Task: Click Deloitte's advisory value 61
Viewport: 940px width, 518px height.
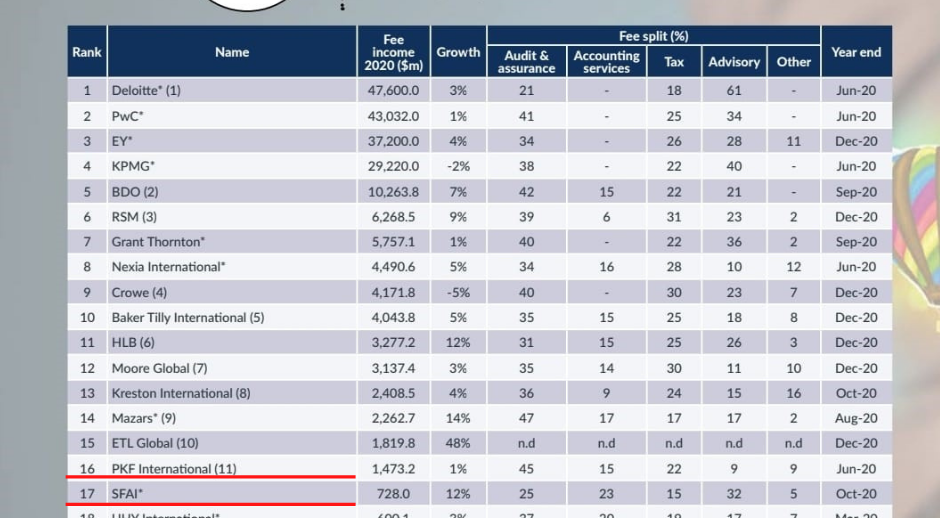Action: 734,91
